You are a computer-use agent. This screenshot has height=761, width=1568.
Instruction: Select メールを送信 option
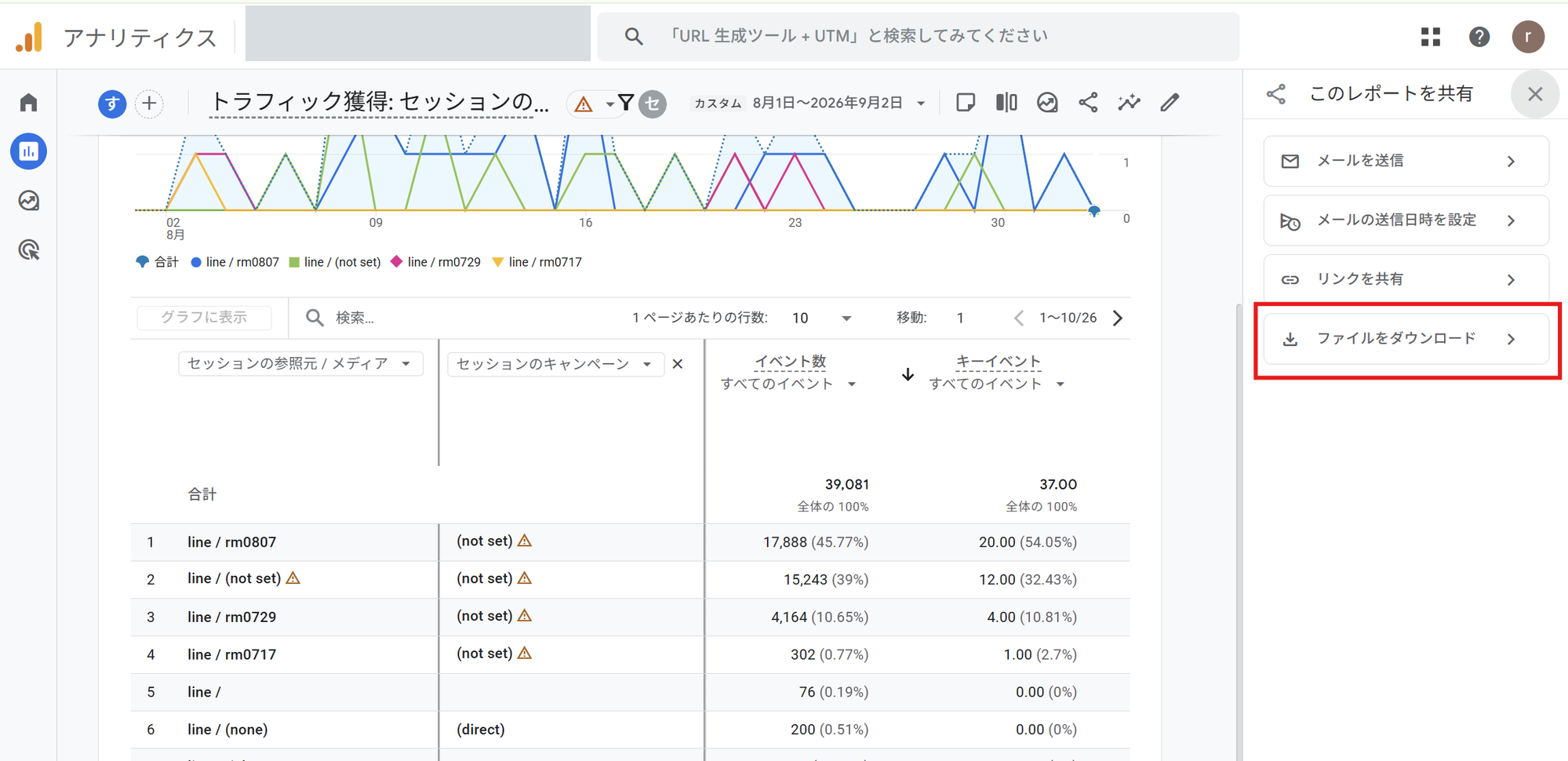point(1406,161)
